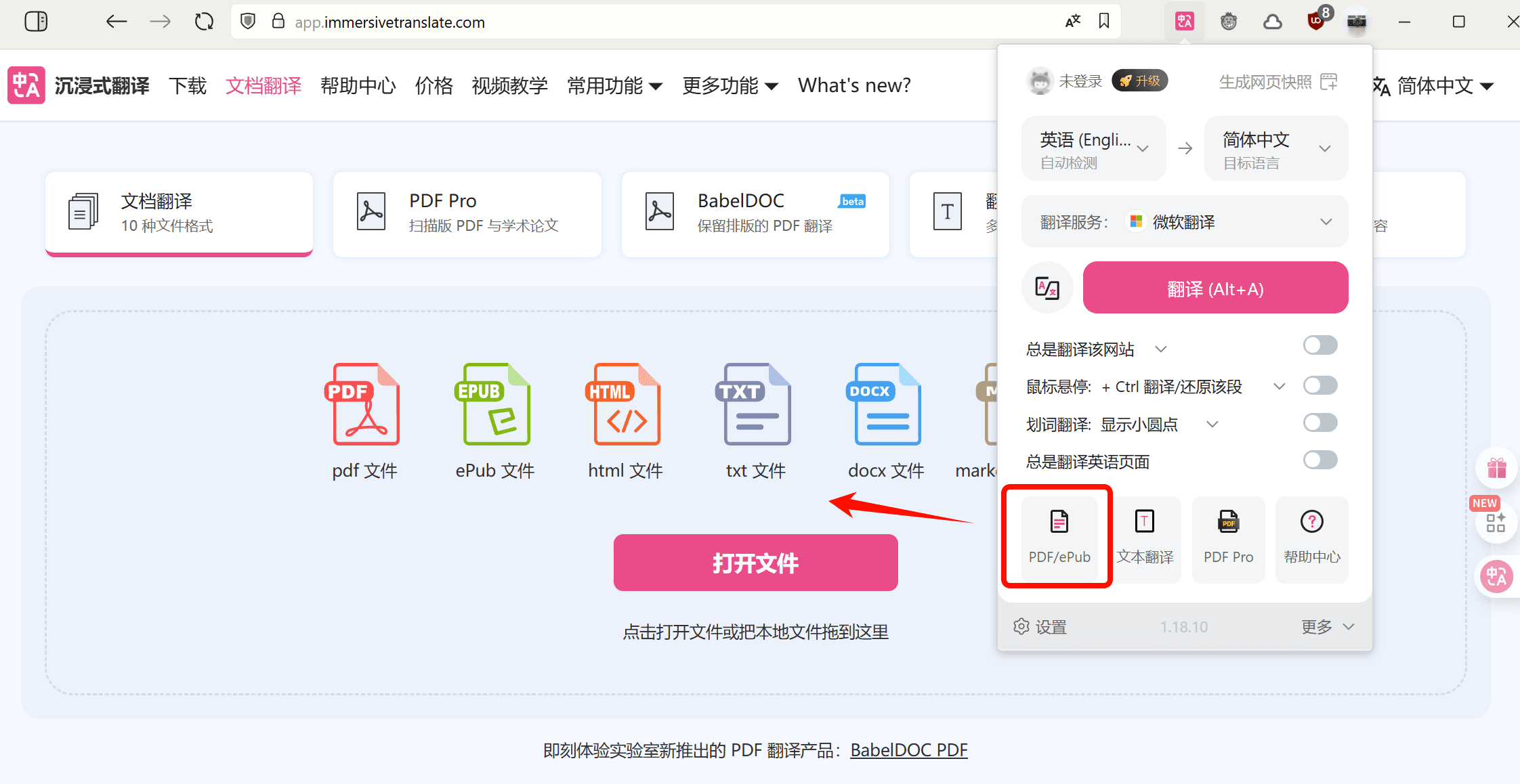Click the 生成网页快照 snapshot option
Image resolution: width=1520 pixels, height=784 pixels.
tap(1278, 82)
